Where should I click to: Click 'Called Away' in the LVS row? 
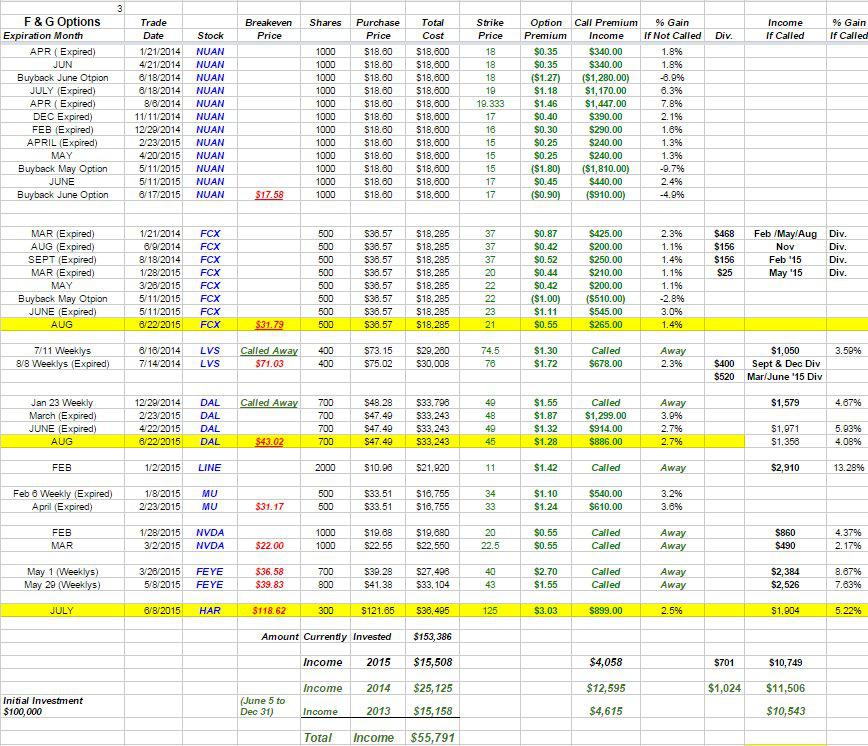269,351
